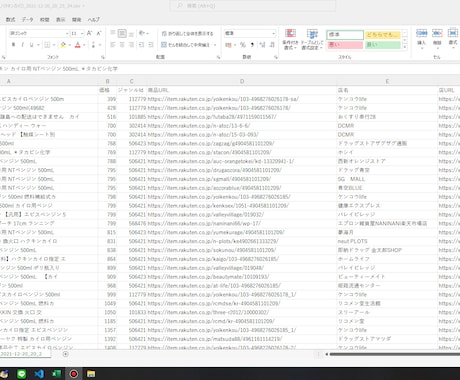Apply the borders button
Image resolution: width=460 pixels, height=380 pixels.
(x=47, y=45)
